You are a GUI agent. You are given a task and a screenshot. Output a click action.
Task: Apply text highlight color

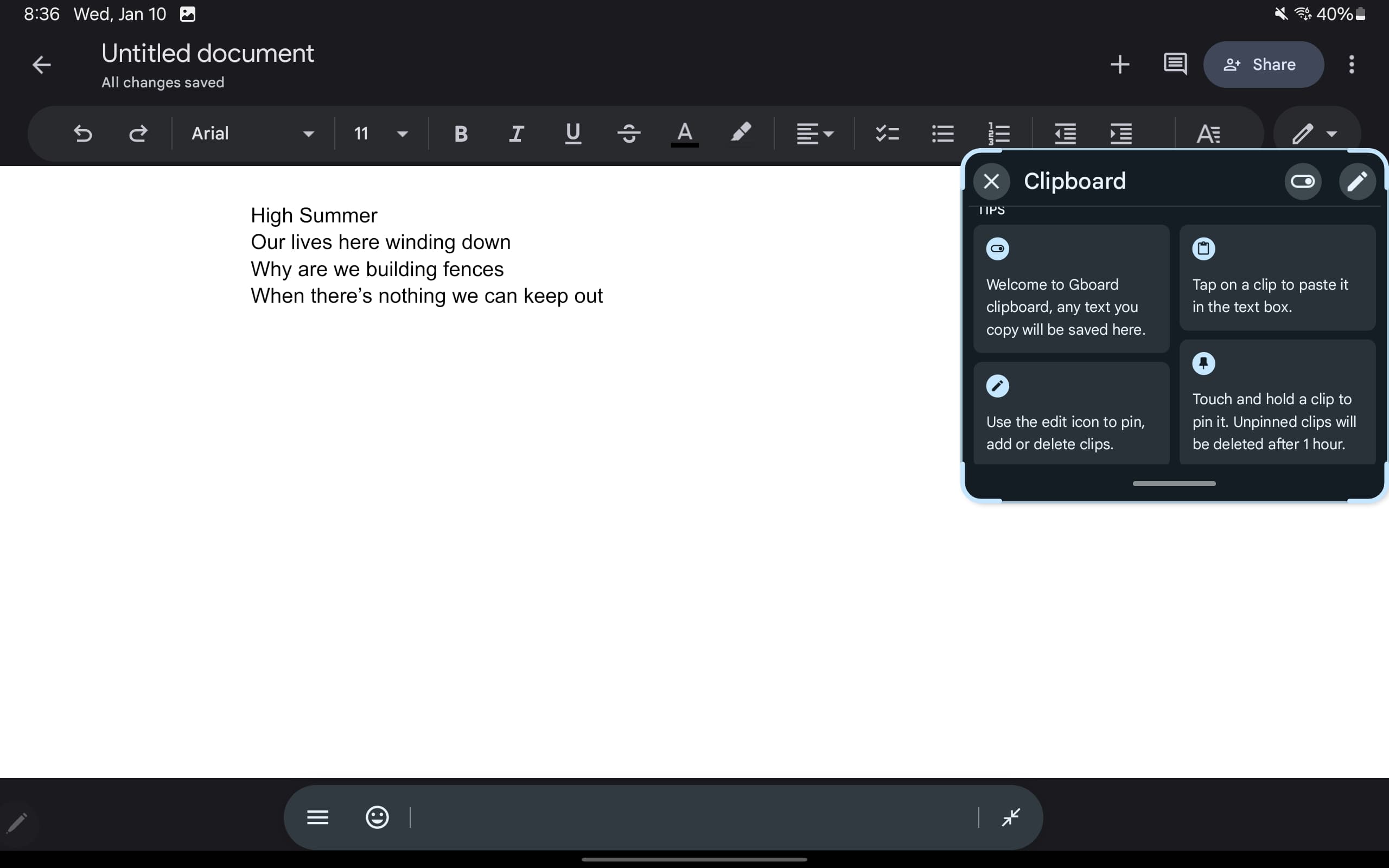click(x=742, y=134)
